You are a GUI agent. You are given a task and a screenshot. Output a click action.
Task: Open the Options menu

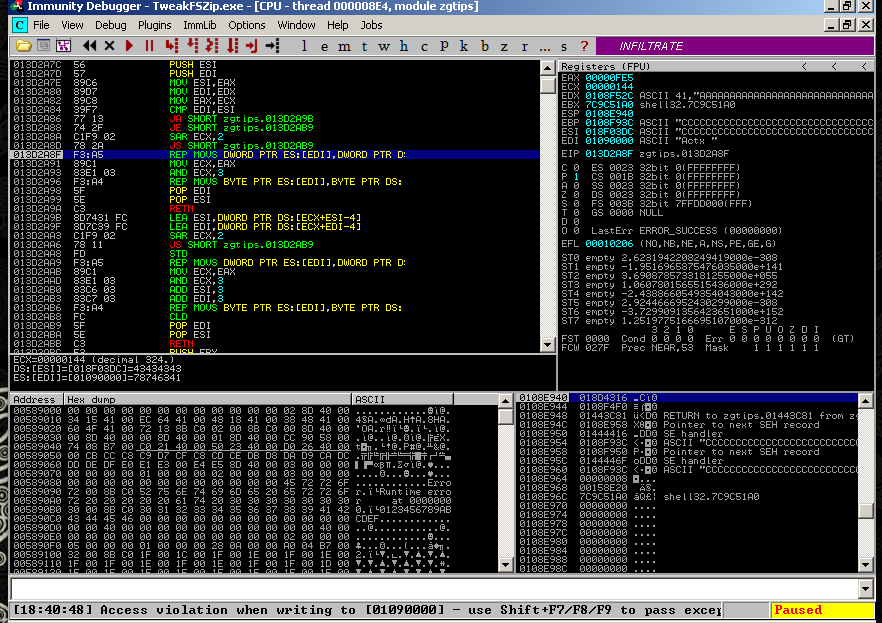pyautogui.click(x=246, y=25)
